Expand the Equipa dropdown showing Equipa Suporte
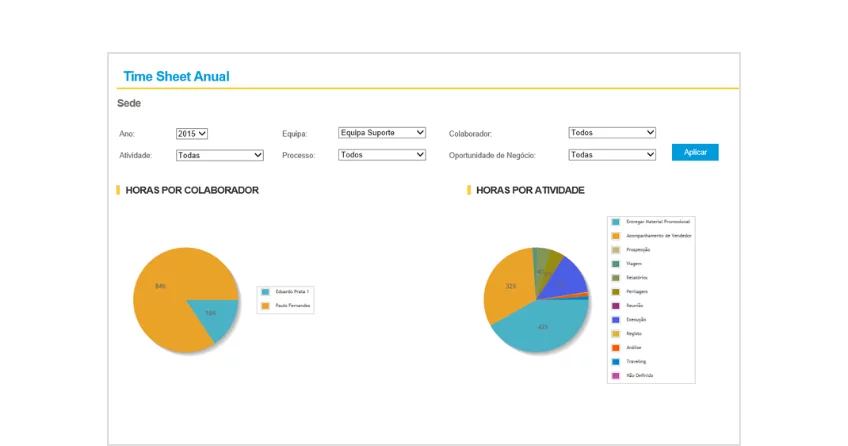Viewport: 848px width, 446px height. [x=382, y=132]
